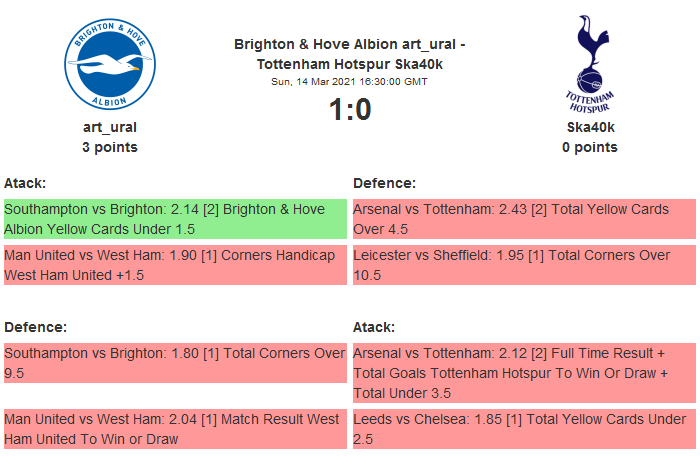Viewport: 700px width, 460px height.
Task: Open the Ska40k player name
Action: pyautogui.click(x=590, y=127)
